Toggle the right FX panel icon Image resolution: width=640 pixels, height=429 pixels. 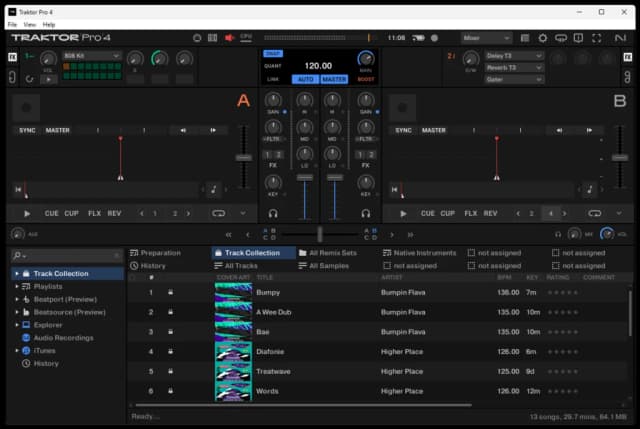(628, 57)
